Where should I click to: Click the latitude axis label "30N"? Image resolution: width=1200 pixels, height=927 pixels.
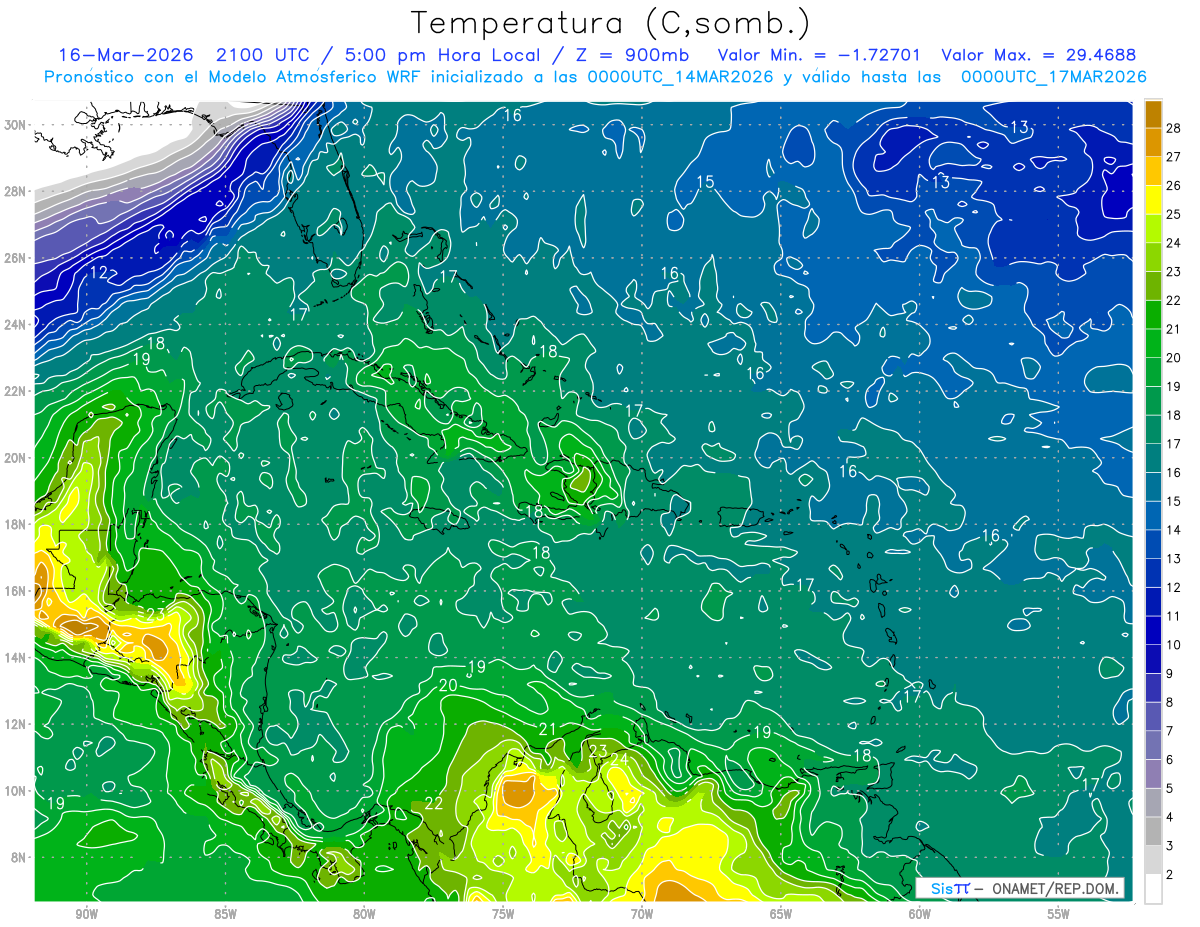pyautogui.click(x=16, y=125)
